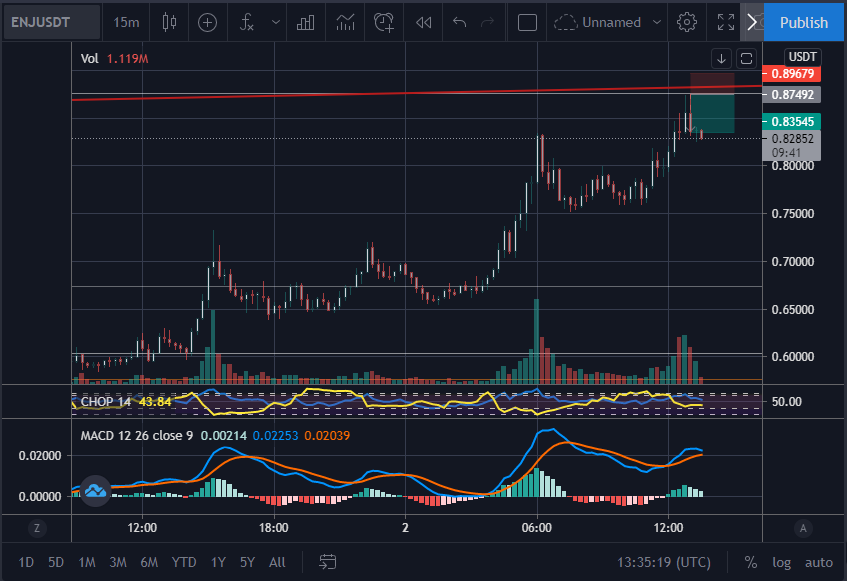The image size is (847, 581).
Task: Toggle auto scale at bottom right
Action: pos(818,562)
